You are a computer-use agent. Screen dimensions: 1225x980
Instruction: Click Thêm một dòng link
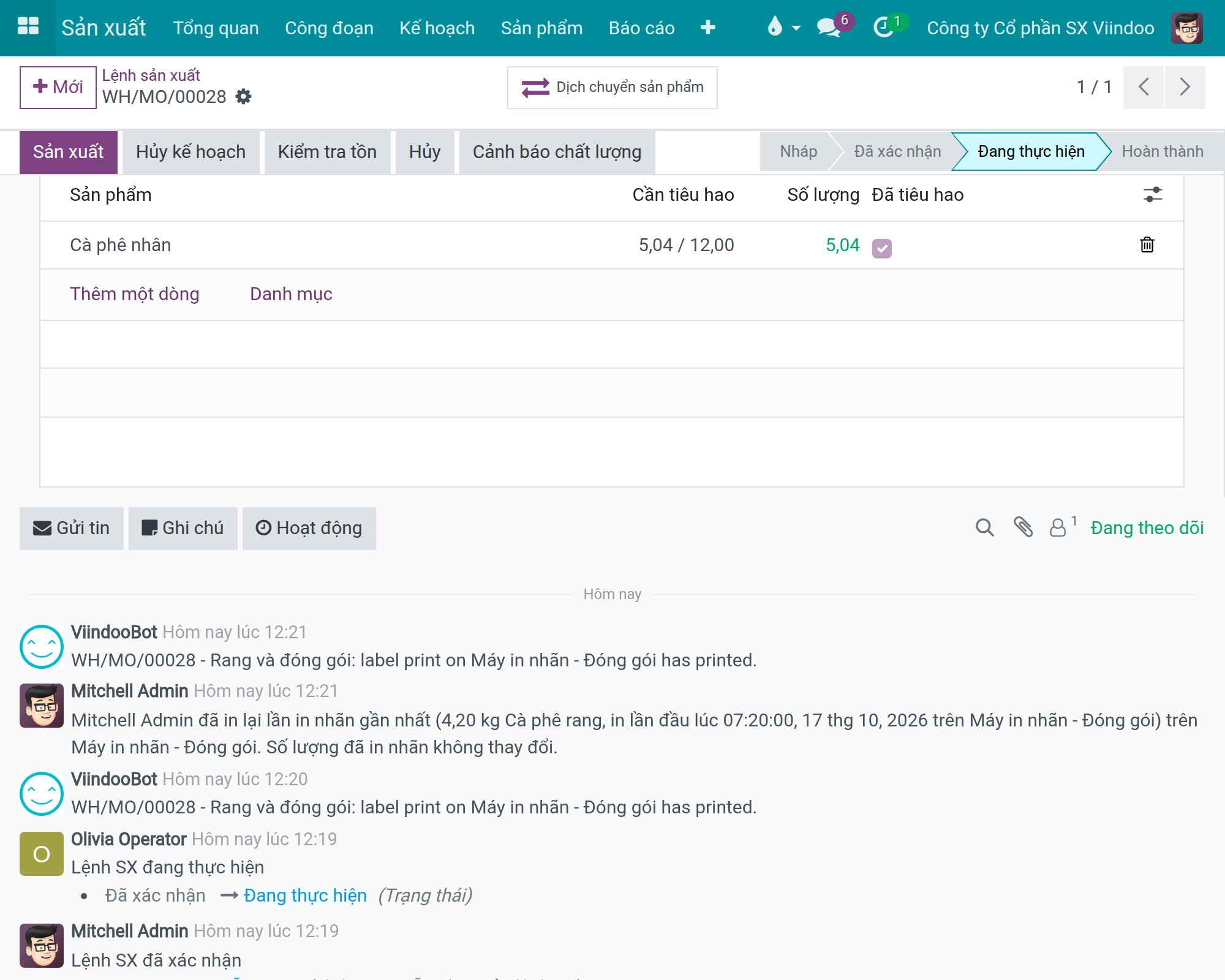135,294
